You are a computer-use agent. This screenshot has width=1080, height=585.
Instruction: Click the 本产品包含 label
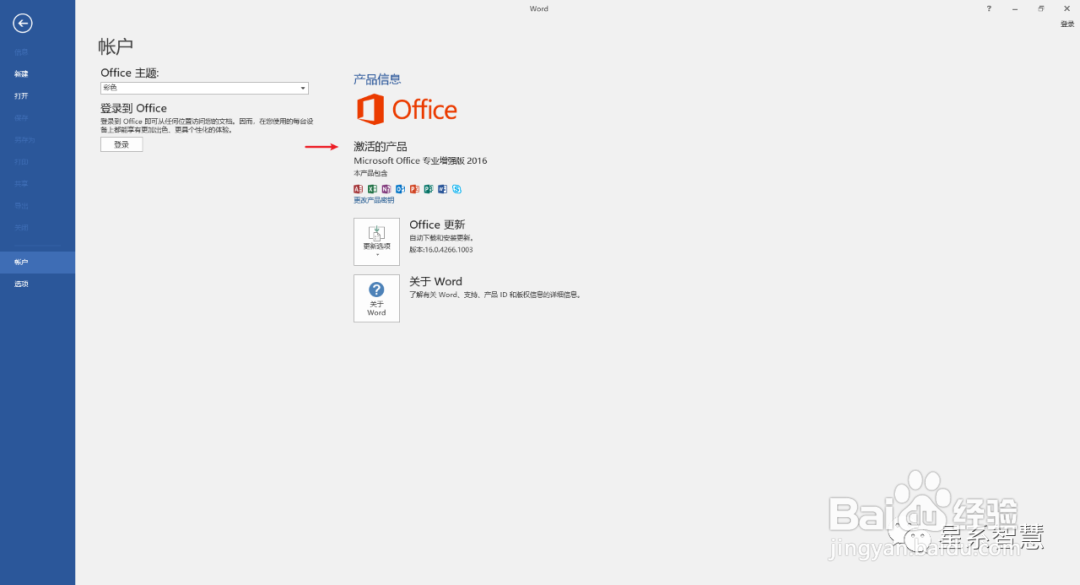(371, 174)
